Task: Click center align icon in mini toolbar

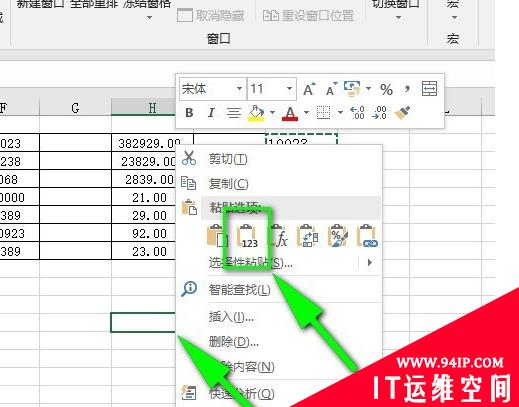Action: (x=234, y=113)
